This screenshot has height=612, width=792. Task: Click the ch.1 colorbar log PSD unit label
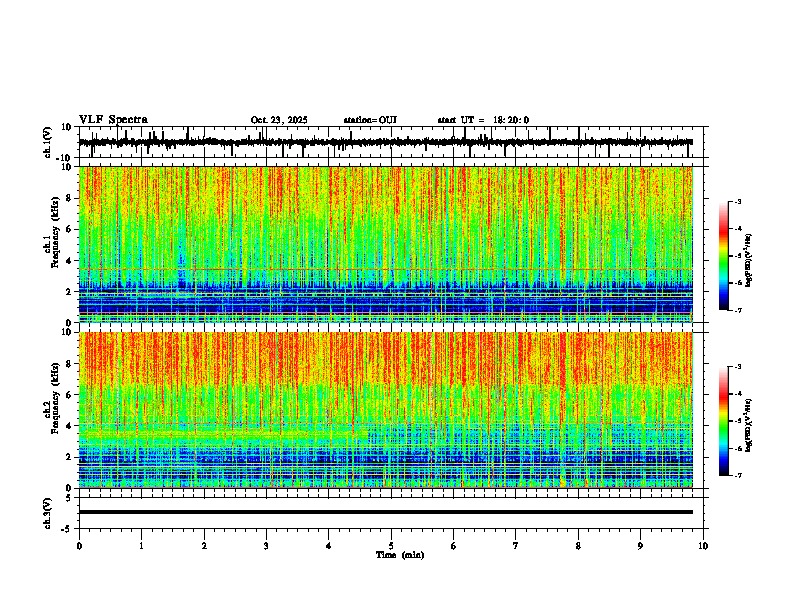[x=749, y=260]
